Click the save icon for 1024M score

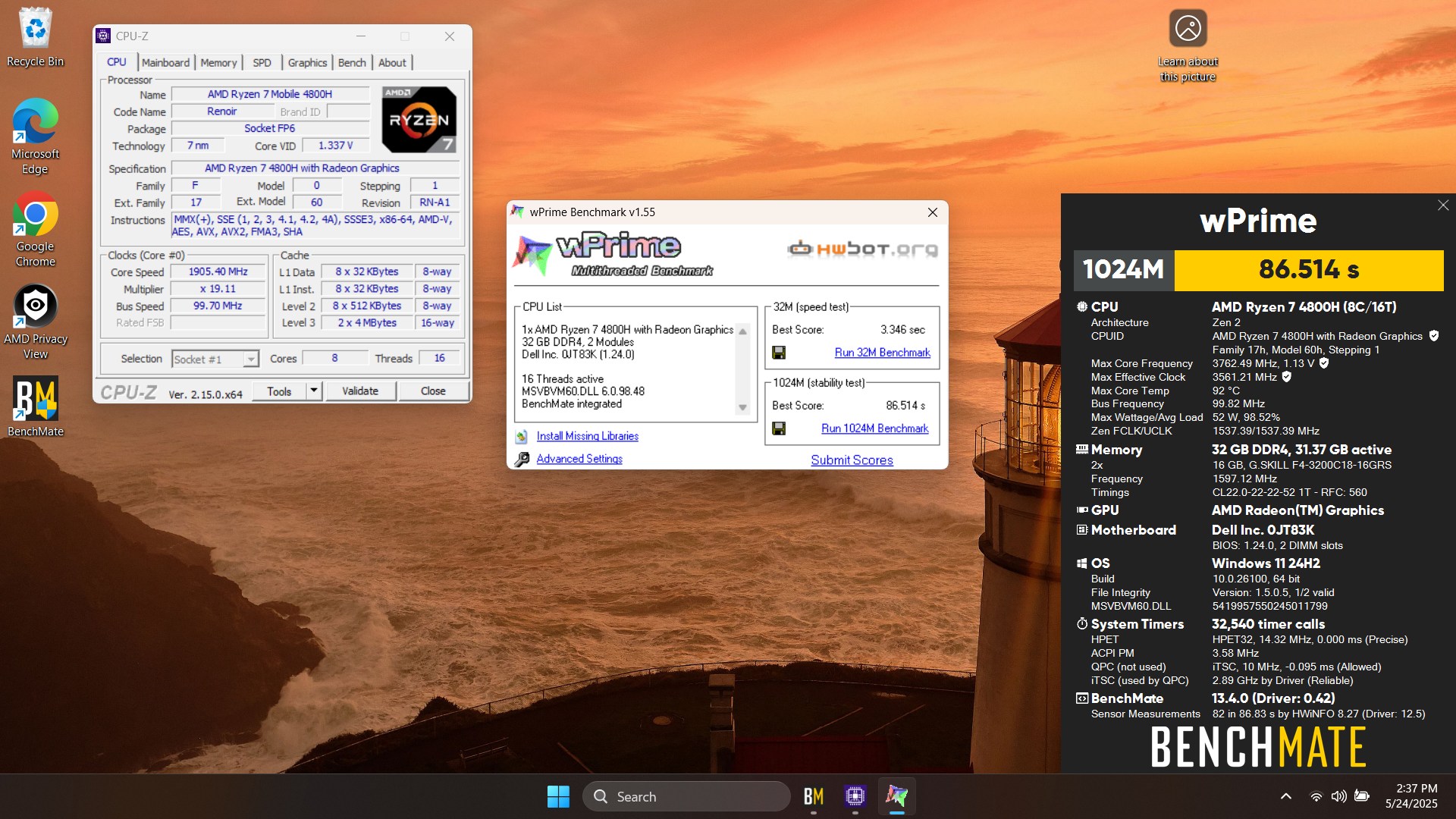pyautogui.click(x=779, y=428)
